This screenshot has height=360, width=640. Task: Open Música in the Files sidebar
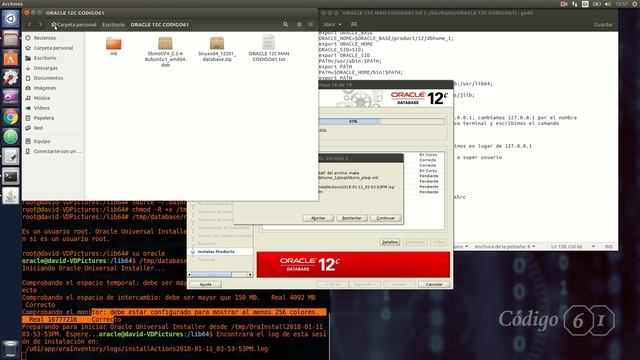[42, 98]
